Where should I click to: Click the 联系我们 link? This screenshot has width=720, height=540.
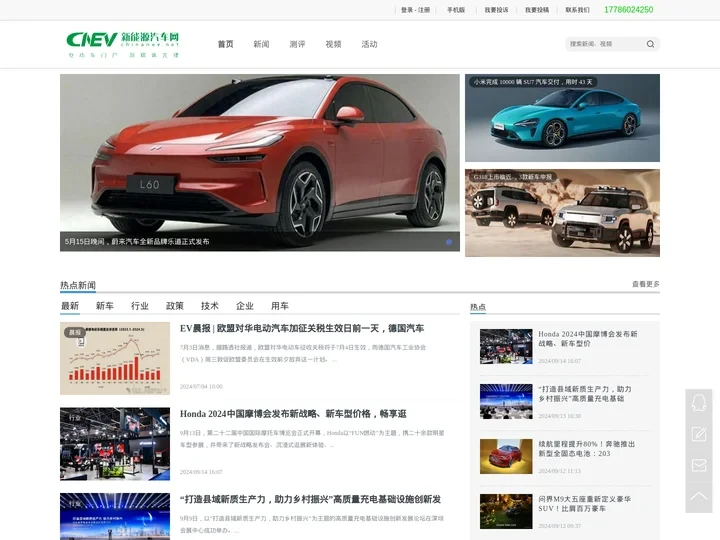pyautogui.click(x=577, y=10)
